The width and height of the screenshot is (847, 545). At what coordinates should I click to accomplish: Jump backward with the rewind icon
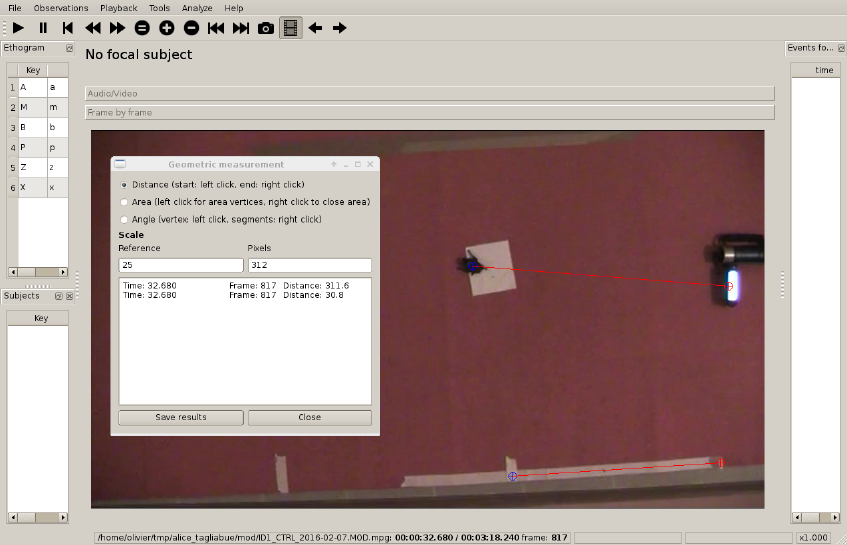coord(93,28)
